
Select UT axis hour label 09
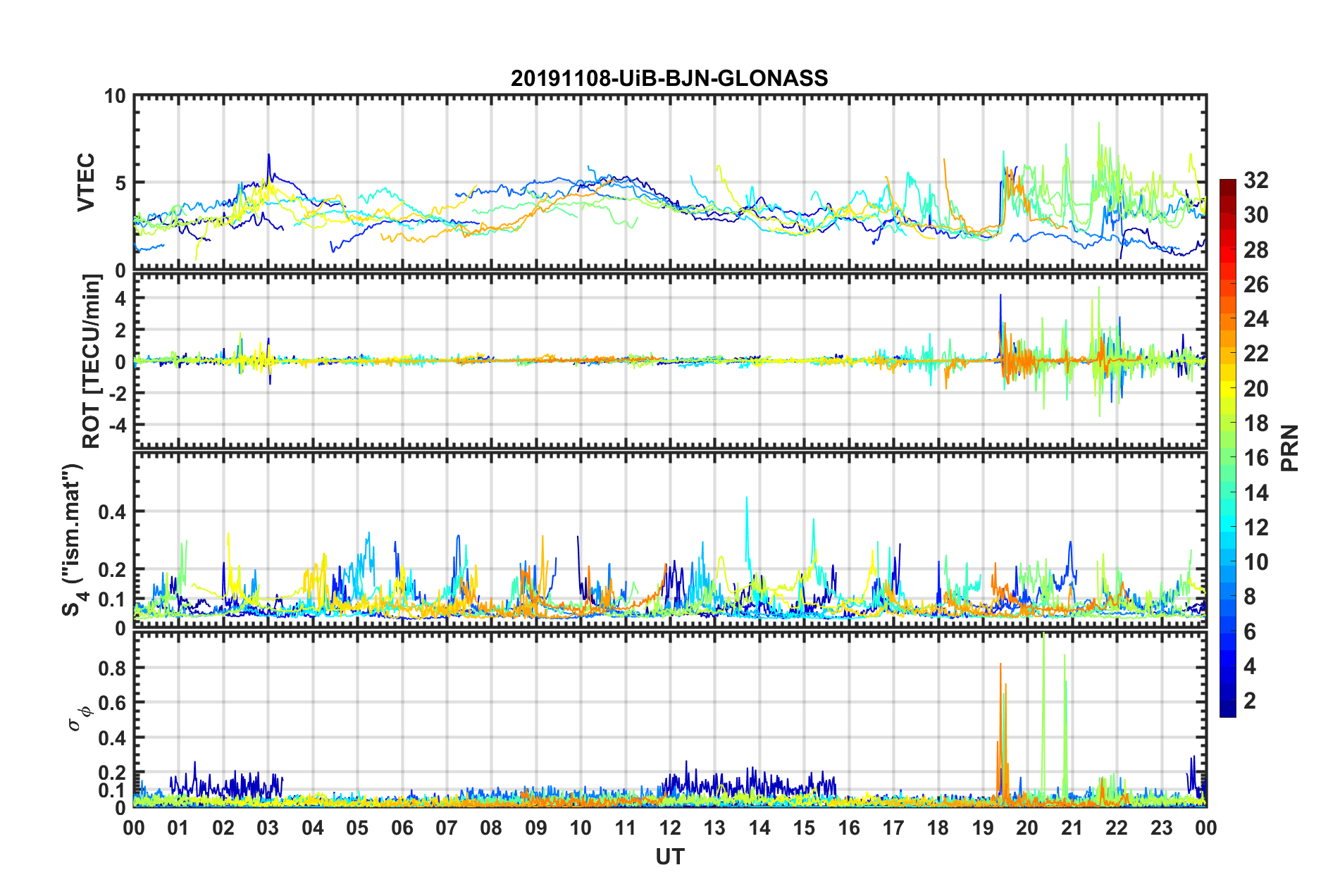pos(536,828)
